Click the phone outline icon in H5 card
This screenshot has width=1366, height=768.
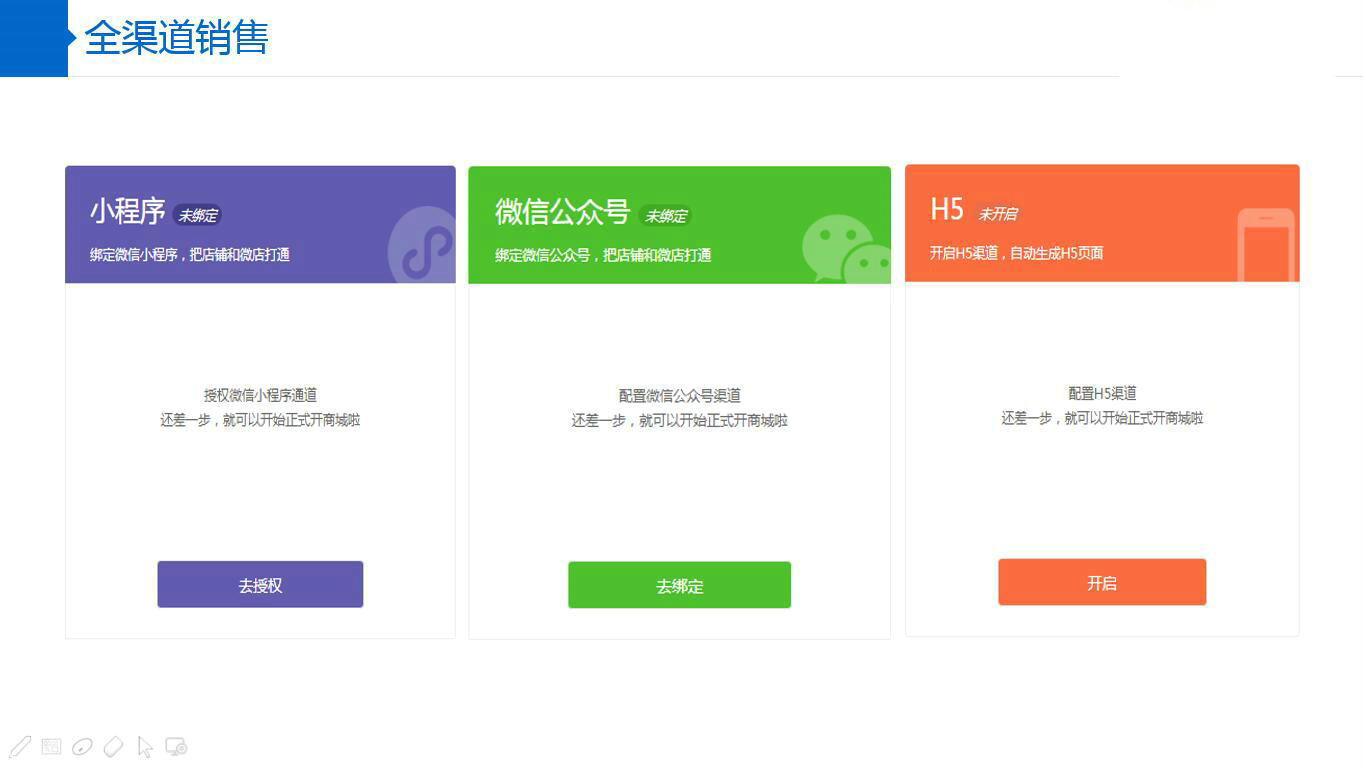pyautogui.click(x=1266, y=245)
